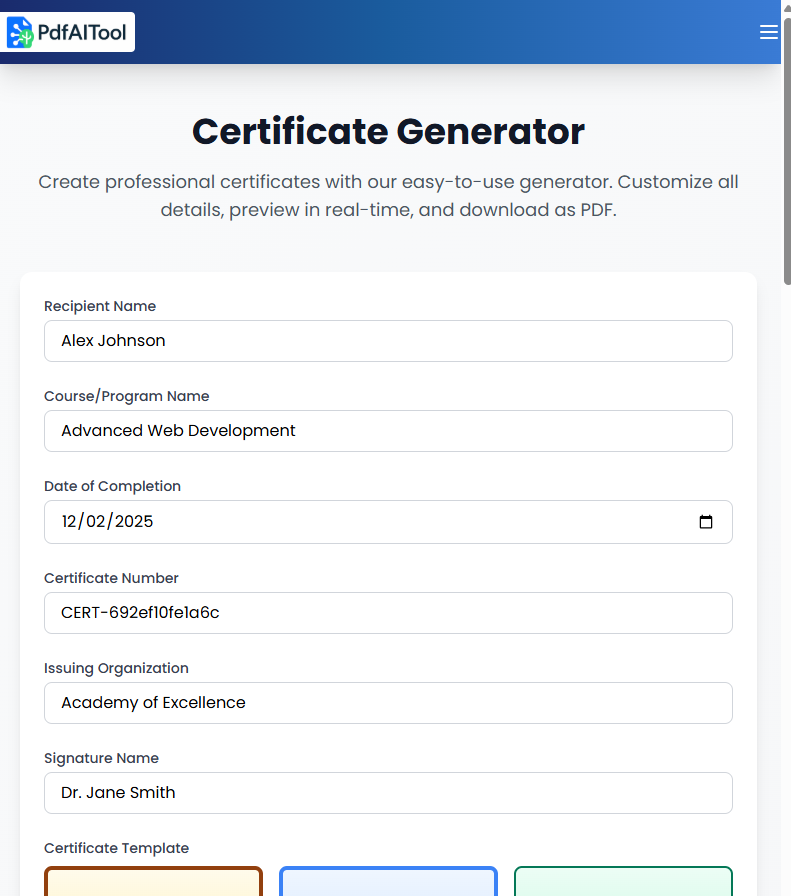Edit the Issuing Organization field

click(388, 703)
